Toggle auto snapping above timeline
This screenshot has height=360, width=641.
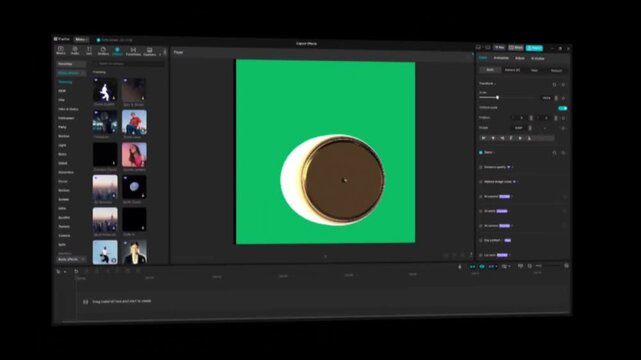[482, 266]
